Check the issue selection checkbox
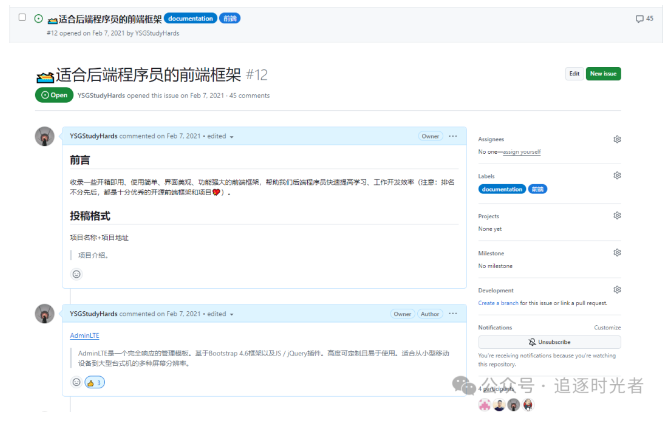 [x=22, y=18]
